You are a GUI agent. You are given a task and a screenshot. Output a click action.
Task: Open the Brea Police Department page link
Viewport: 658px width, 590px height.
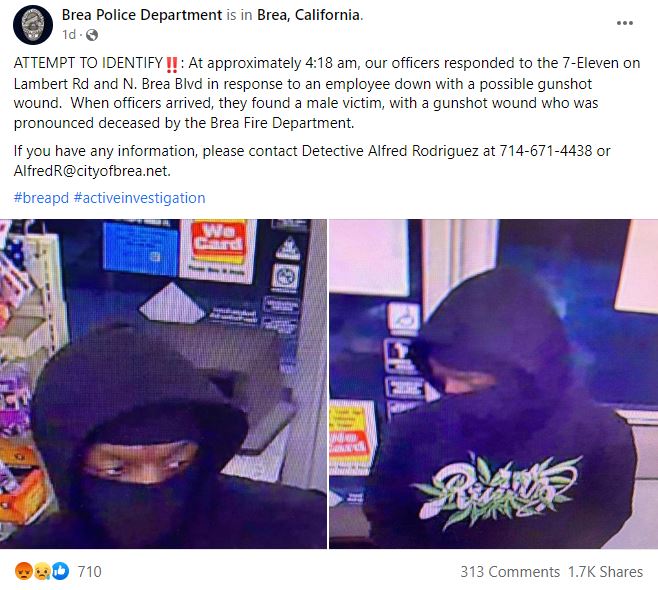coord(141,15)
